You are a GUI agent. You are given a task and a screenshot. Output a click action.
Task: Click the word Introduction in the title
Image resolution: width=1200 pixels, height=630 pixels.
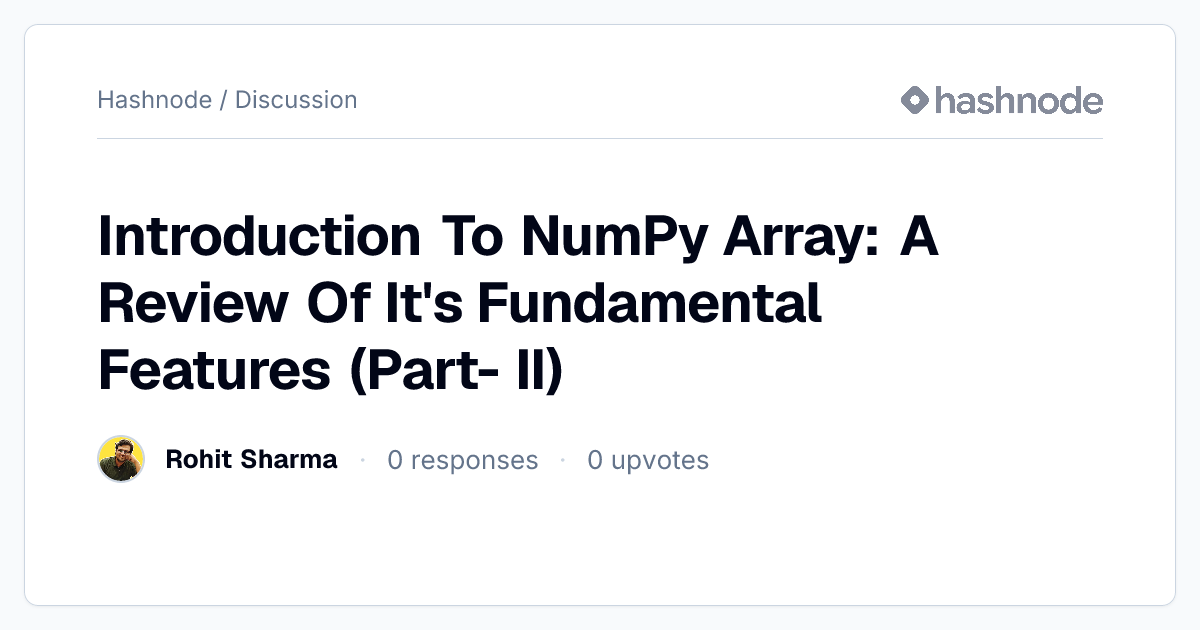click(259, 237)
